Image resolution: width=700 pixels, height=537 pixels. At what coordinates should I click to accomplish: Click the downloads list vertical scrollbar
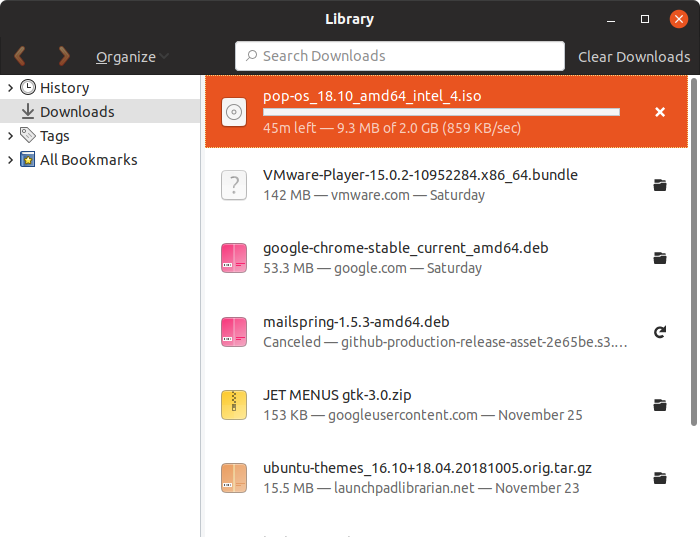[694, 252]
